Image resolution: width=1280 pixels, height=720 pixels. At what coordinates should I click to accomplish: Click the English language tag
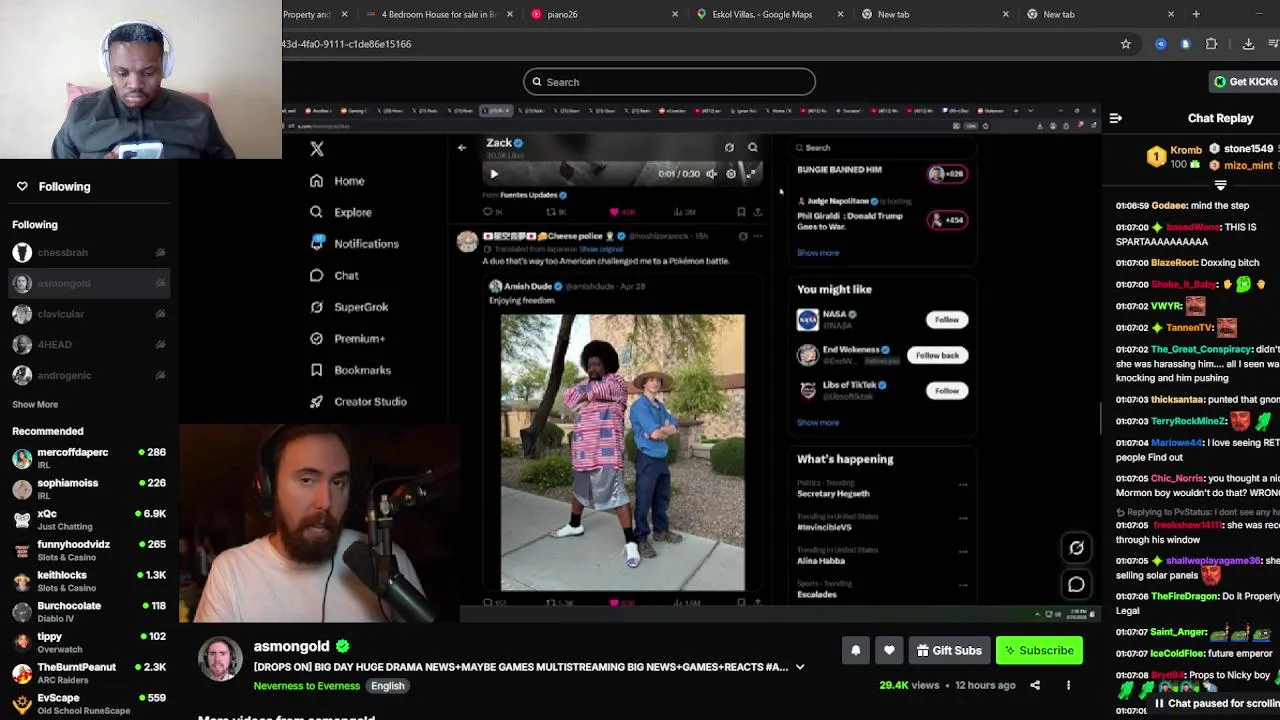tap(388, 686)
